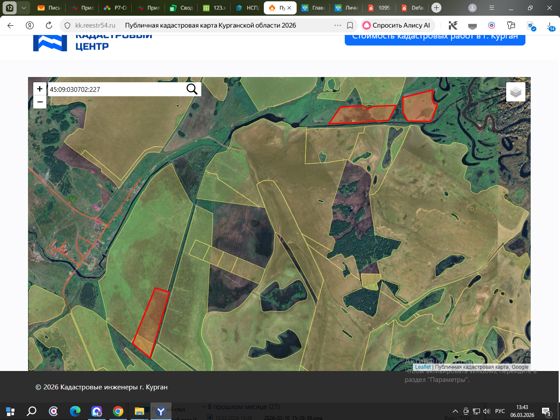This screenshot has height=420, width=560.
Task: Go back to the previous page
Action: point(10,25)
